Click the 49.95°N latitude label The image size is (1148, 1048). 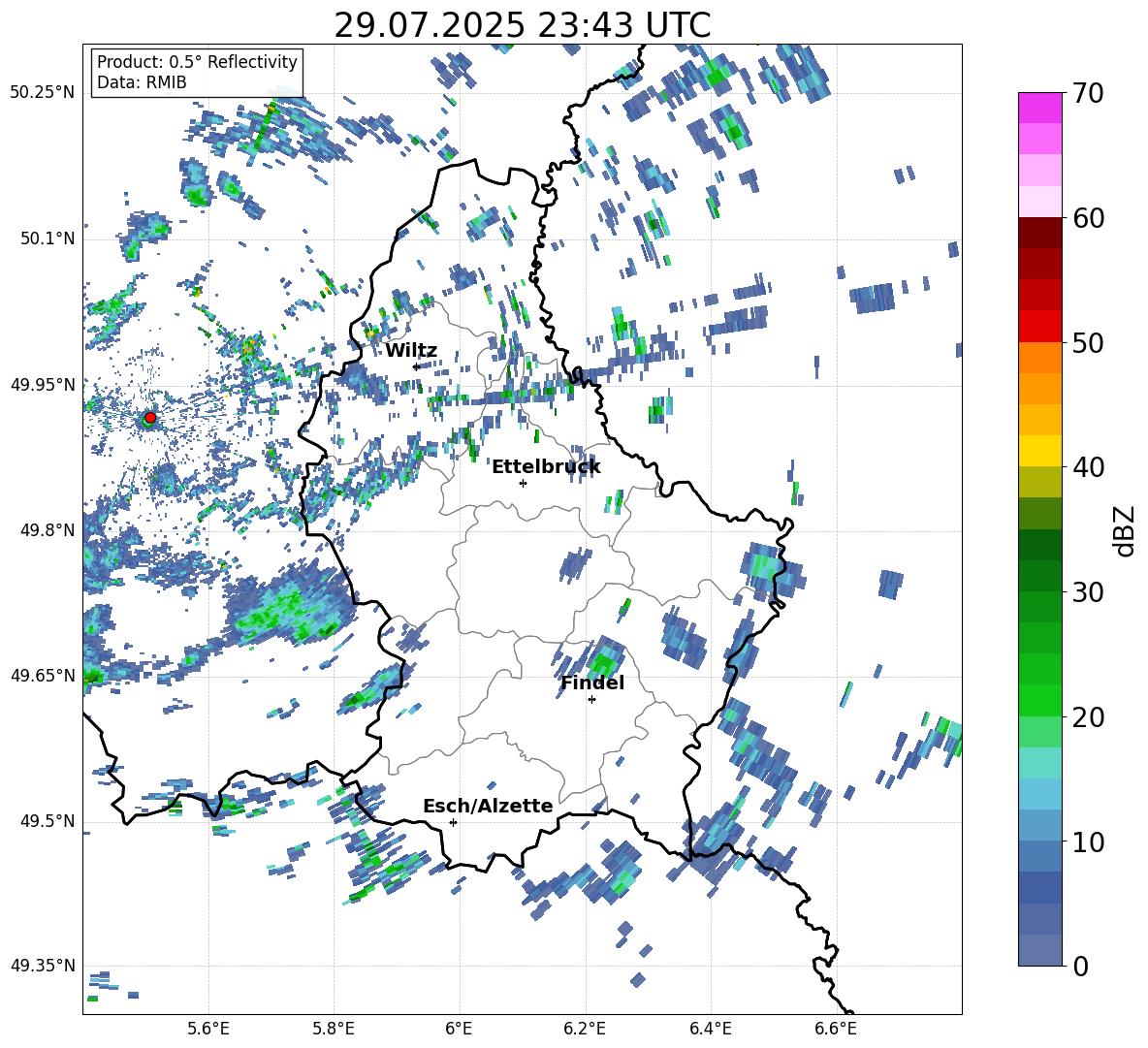(43, 384)
